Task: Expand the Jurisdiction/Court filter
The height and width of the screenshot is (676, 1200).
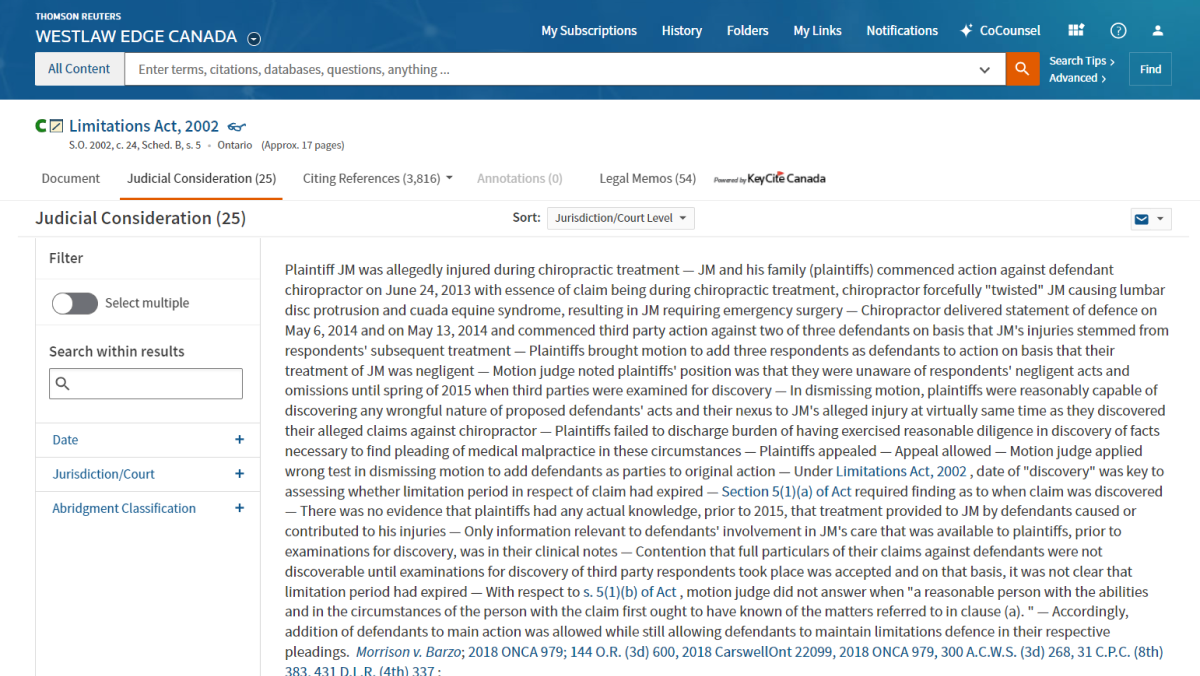Action: click(239, 474)
